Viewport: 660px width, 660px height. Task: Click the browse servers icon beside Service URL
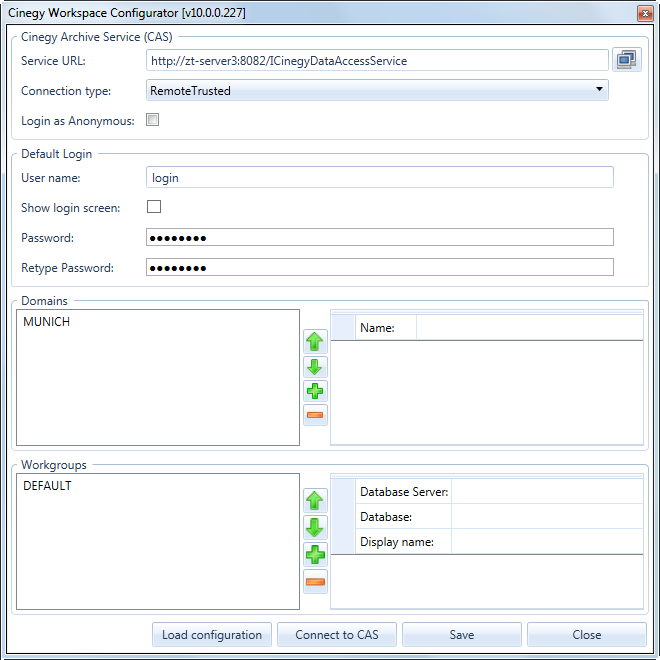click(x=627, y=60)
